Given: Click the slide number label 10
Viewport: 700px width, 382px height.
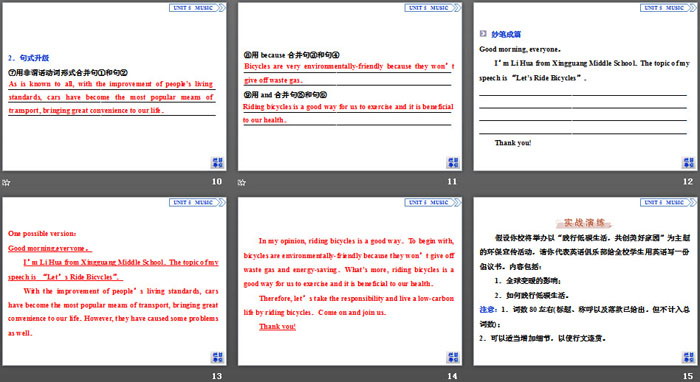Looking at the screenshot, I should (x=217, y=182).
